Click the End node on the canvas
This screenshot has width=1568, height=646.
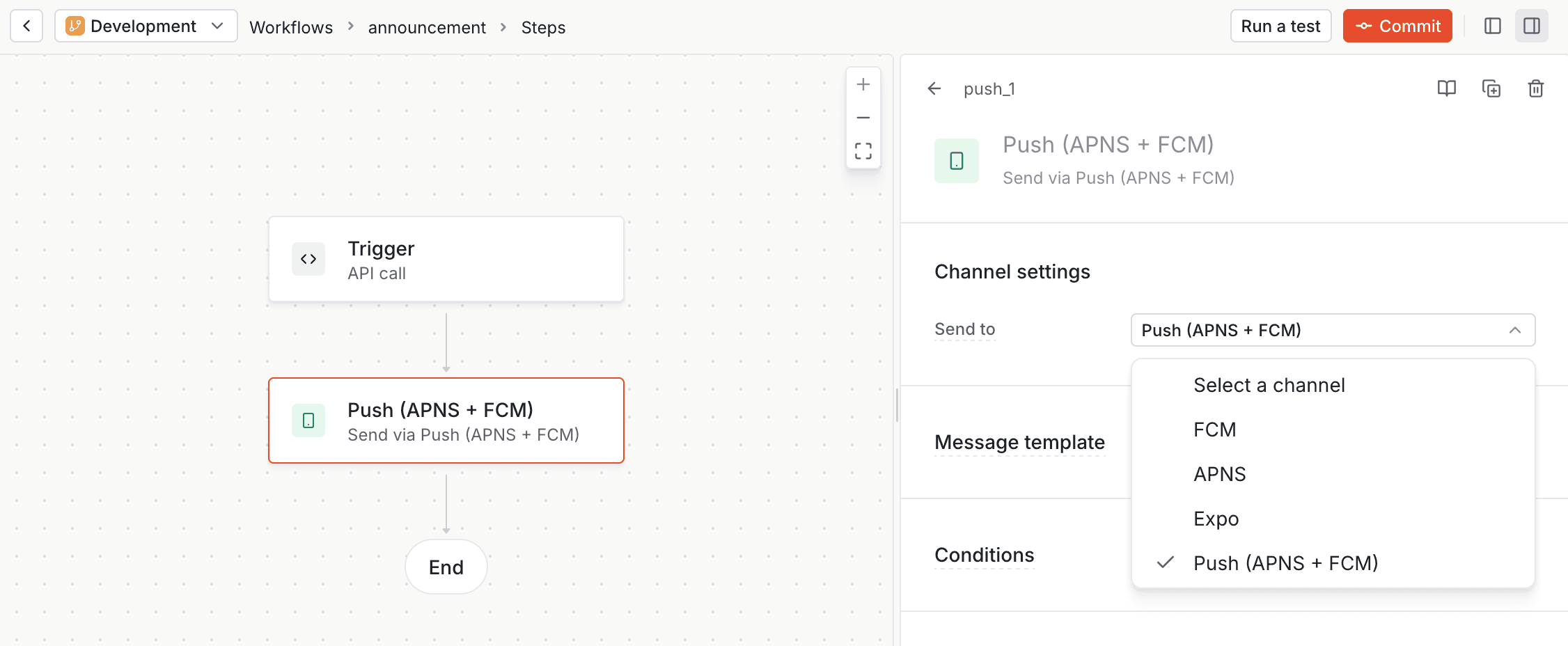[446, 567]
